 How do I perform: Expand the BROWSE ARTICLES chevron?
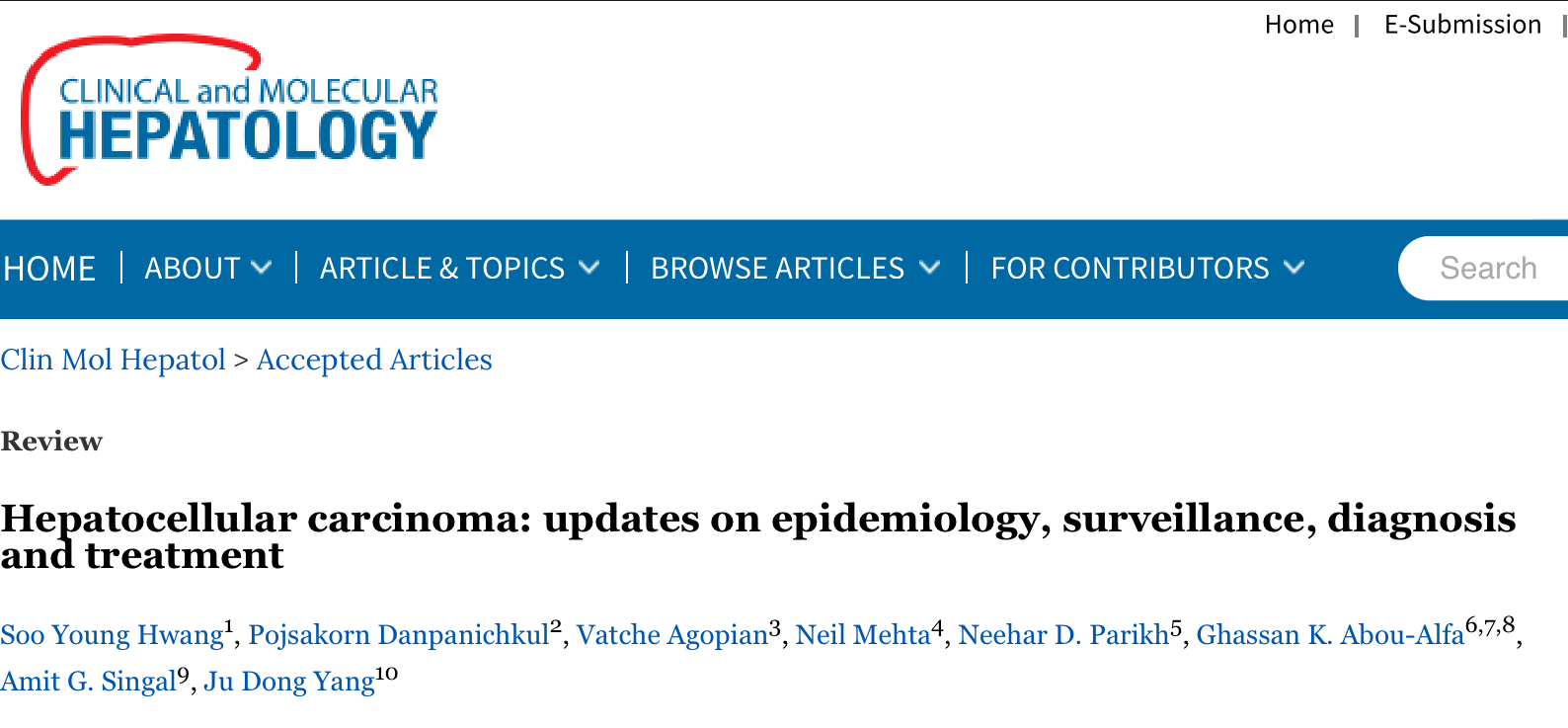coord(929,268)
